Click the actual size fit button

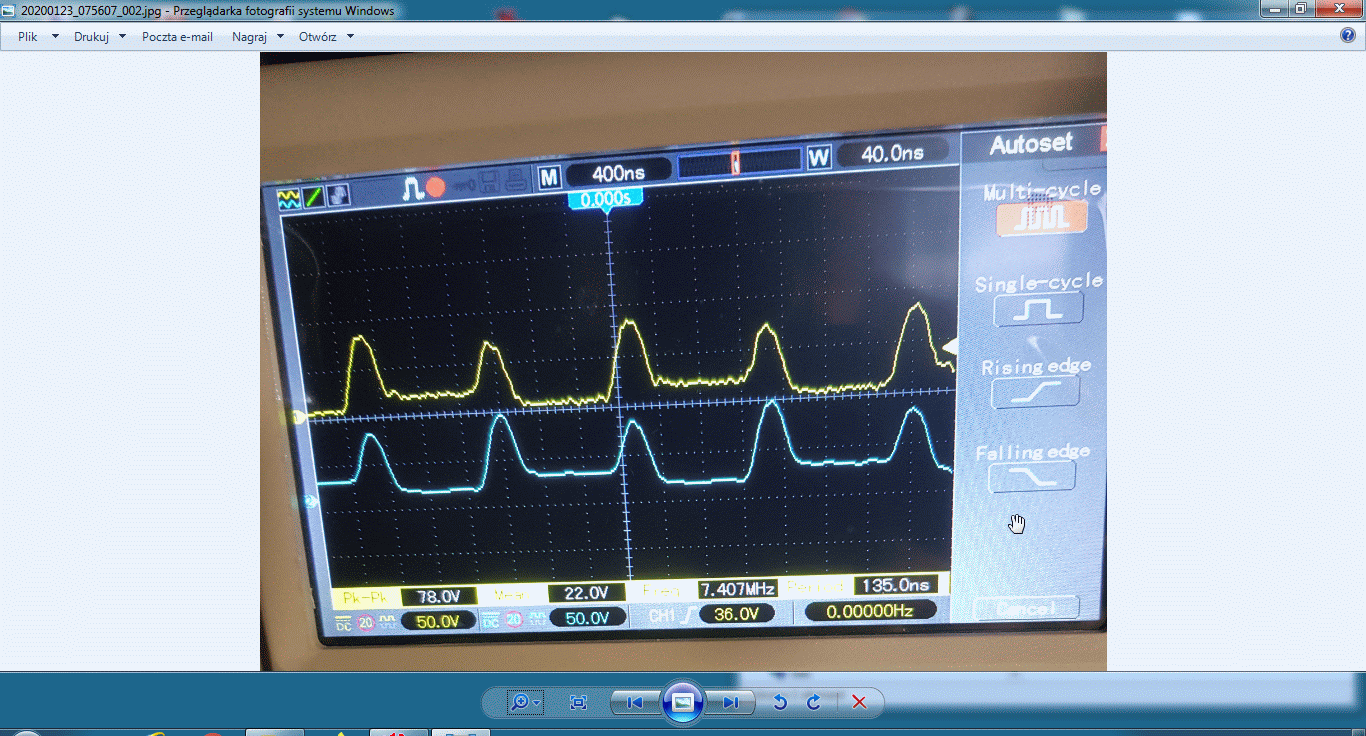pyautogui.click(x=578, y=702)
